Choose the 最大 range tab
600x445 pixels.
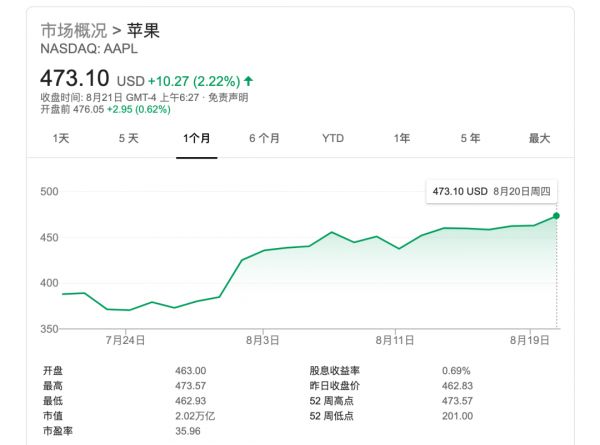[539, 138]
